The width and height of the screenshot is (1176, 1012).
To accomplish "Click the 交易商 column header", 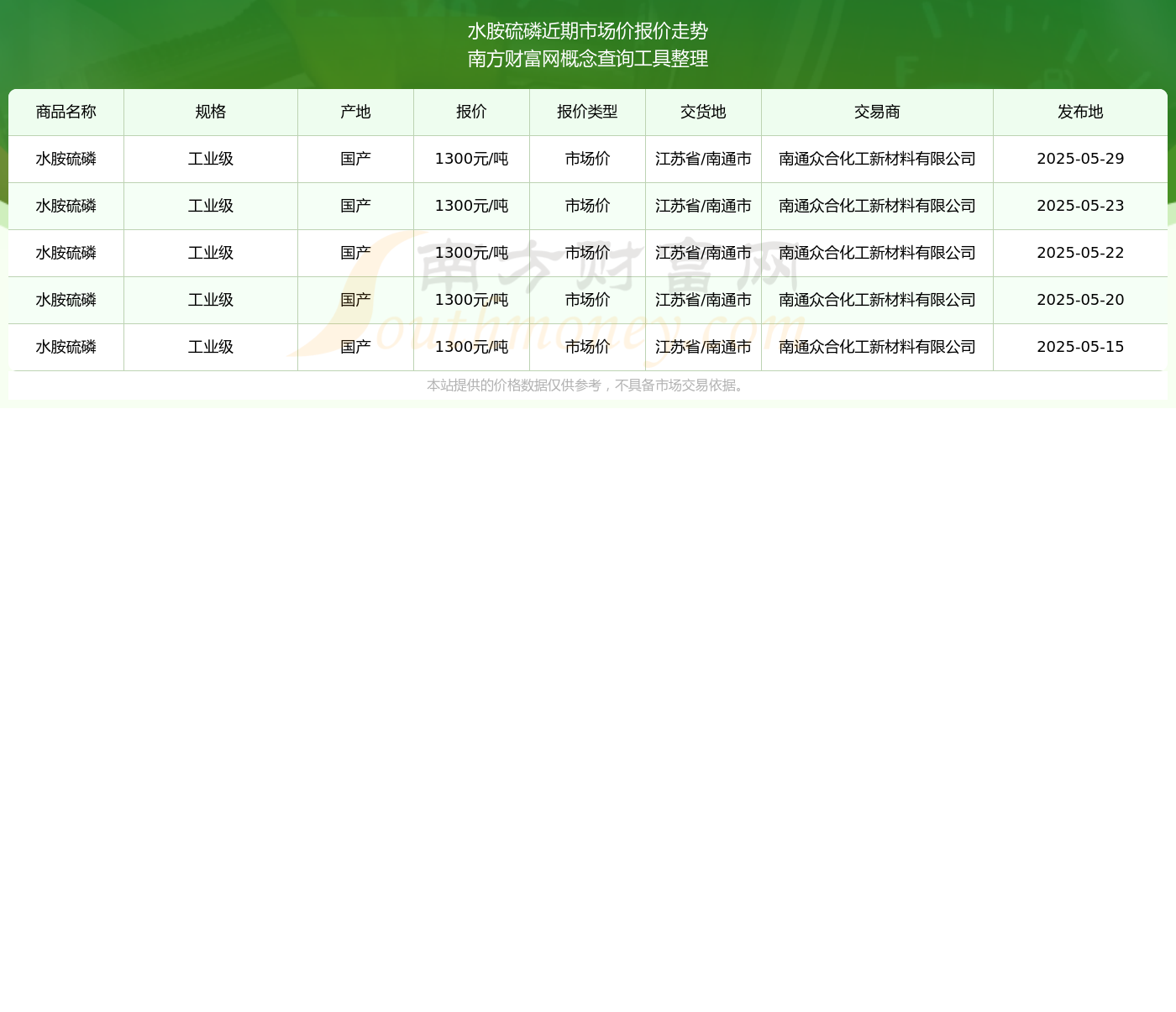I will tap(877, 112).
